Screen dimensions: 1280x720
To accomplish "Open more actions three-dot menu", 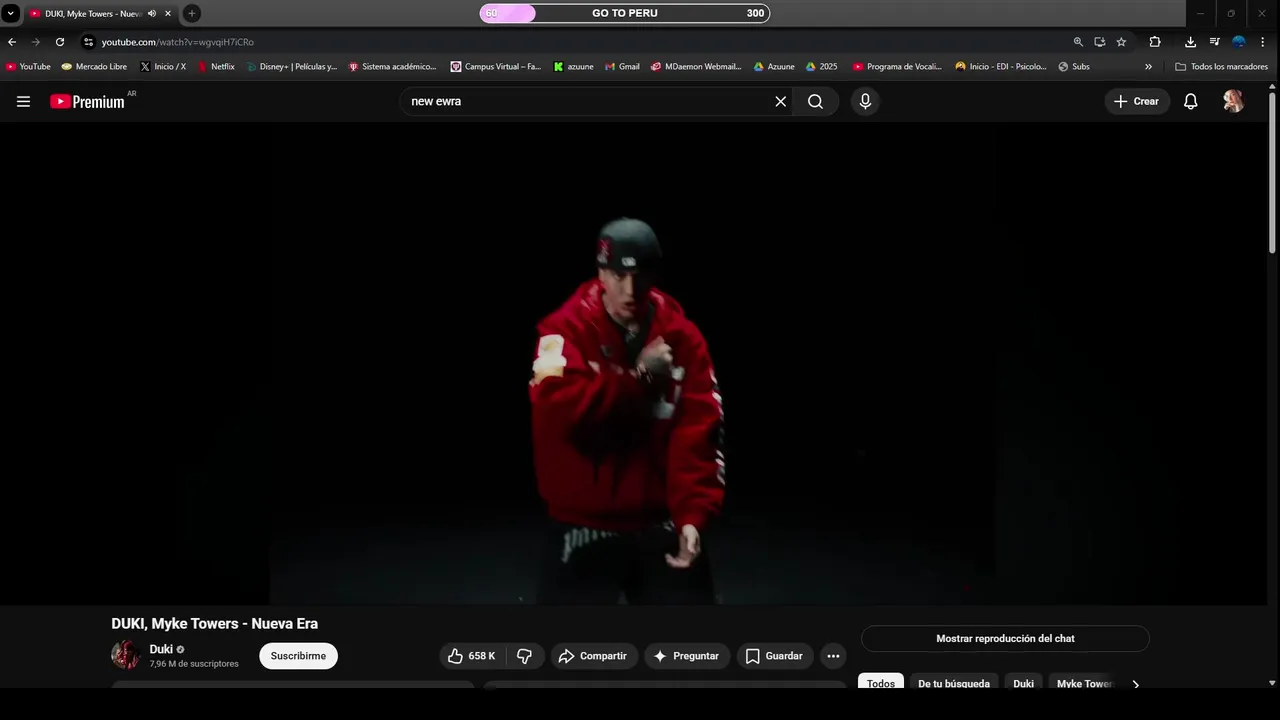I will (x=833, y=656).
